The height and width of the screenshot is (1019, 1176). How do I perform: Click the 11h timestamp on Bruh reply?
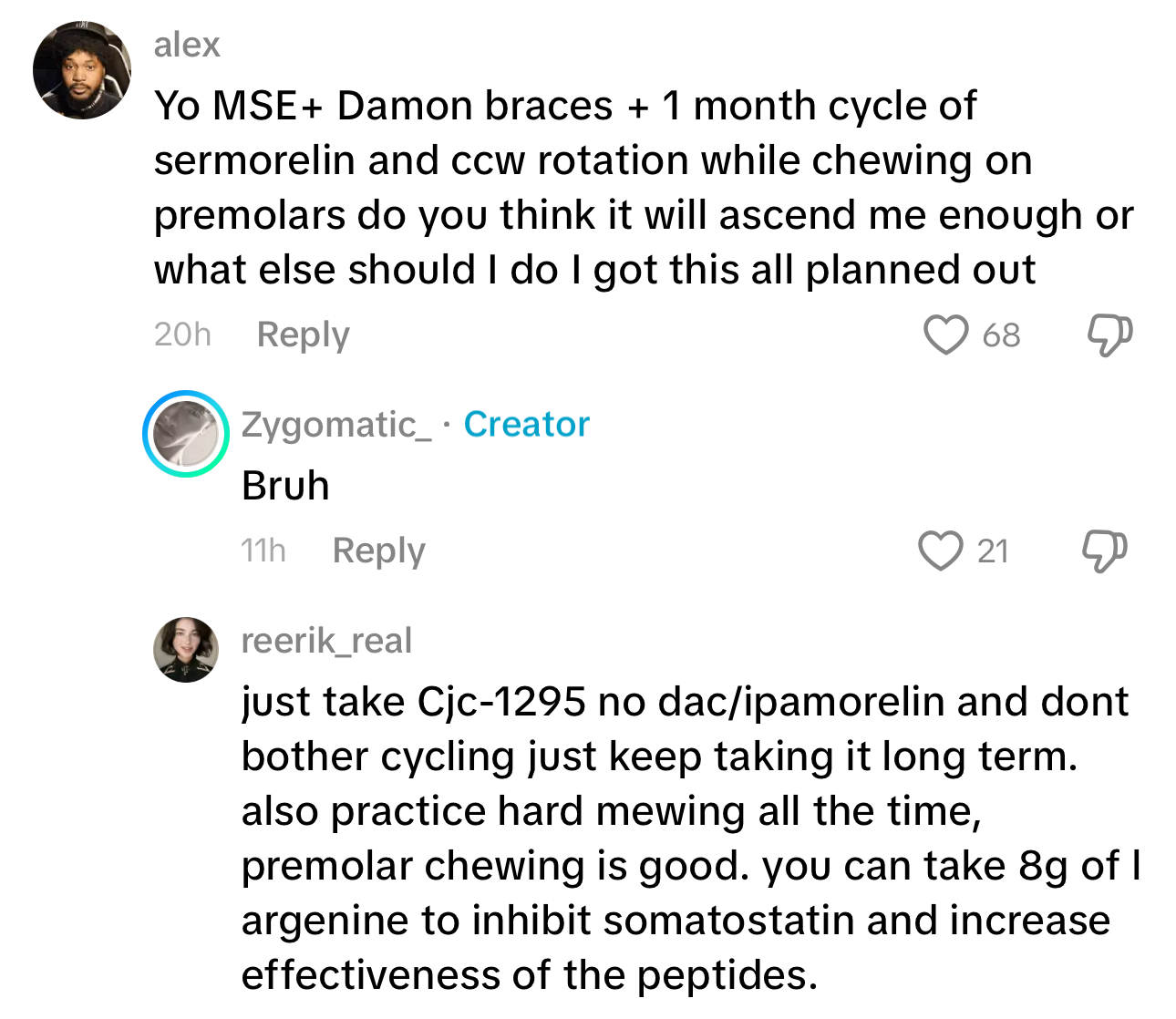click(x=263, y=551)
